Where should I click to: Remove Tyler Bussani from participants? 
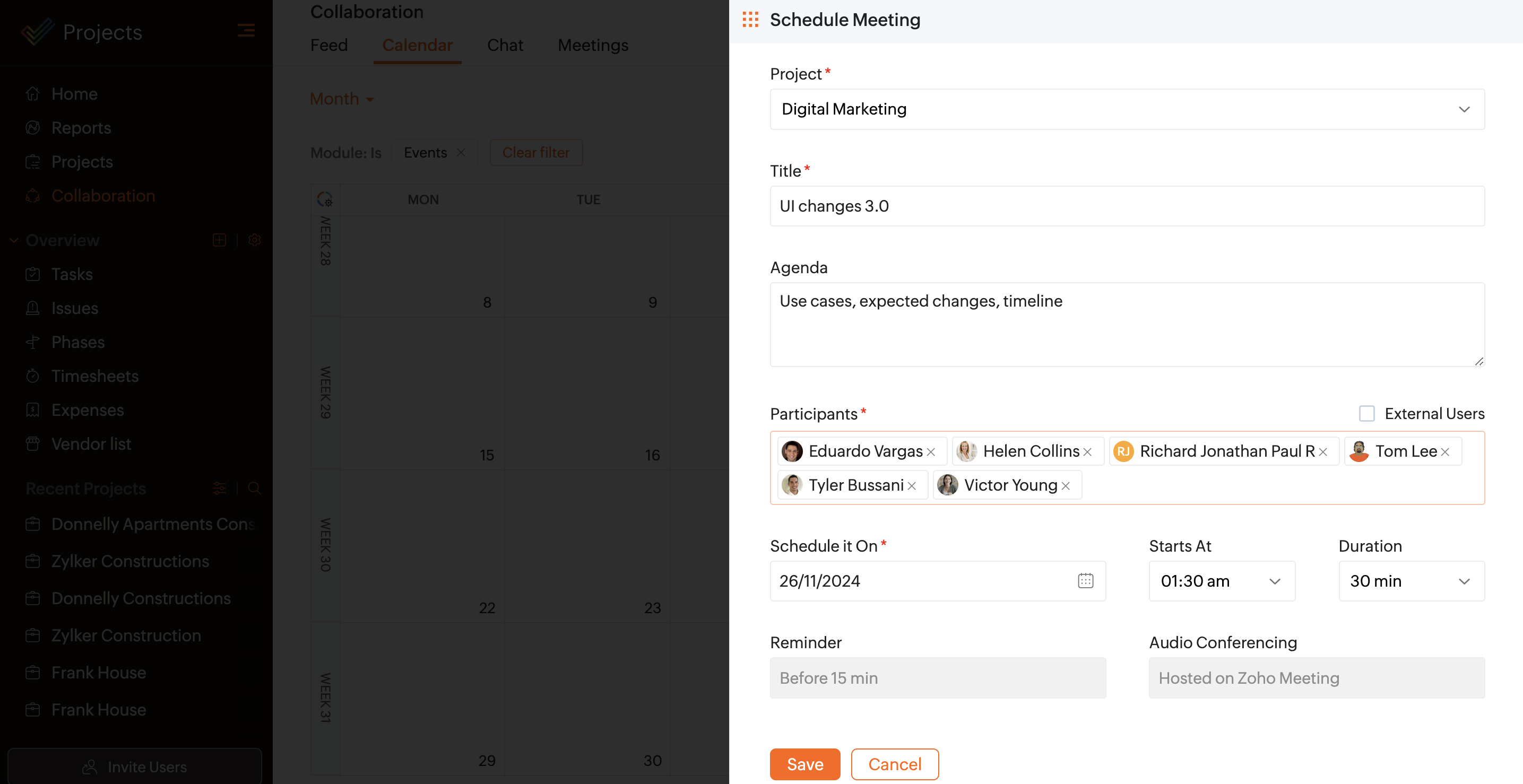click(912, 486)
